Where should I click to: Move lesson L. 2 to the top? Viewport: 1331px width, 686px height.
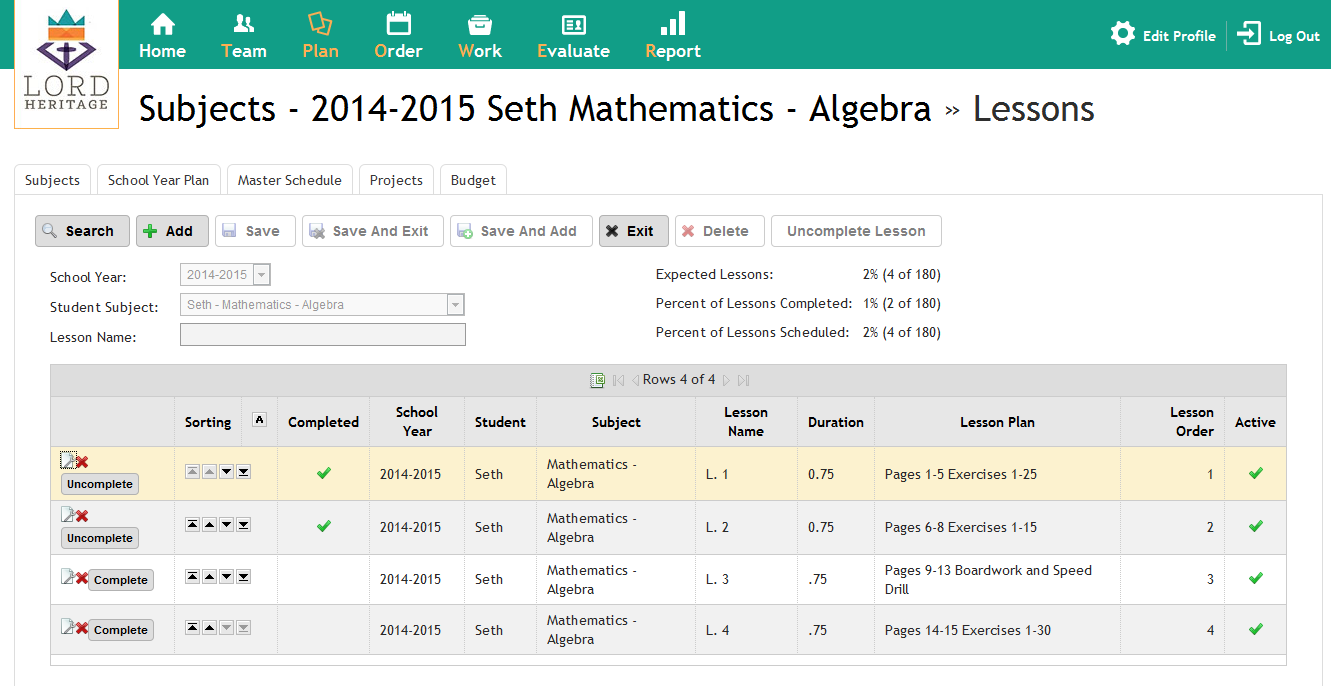[193, 524]
